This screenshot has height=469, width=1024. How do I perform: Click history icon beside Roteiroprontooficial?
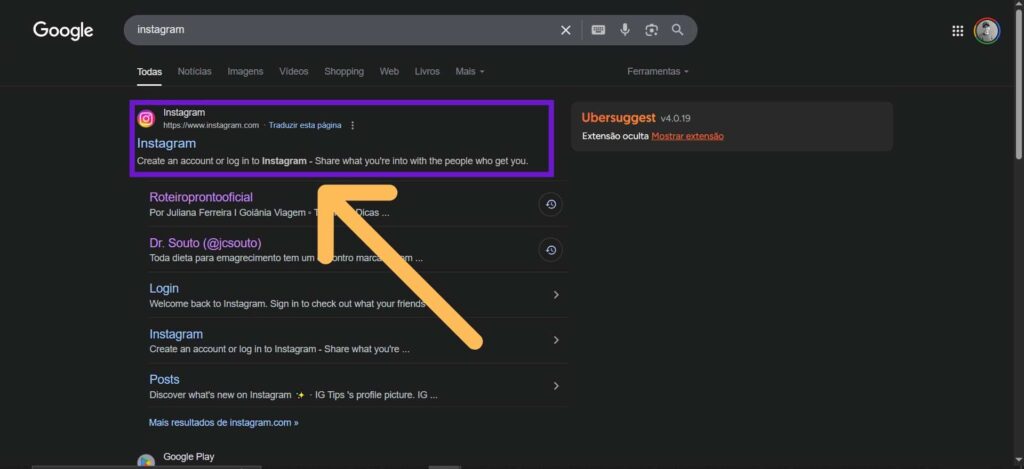click(x=551, y=204)
